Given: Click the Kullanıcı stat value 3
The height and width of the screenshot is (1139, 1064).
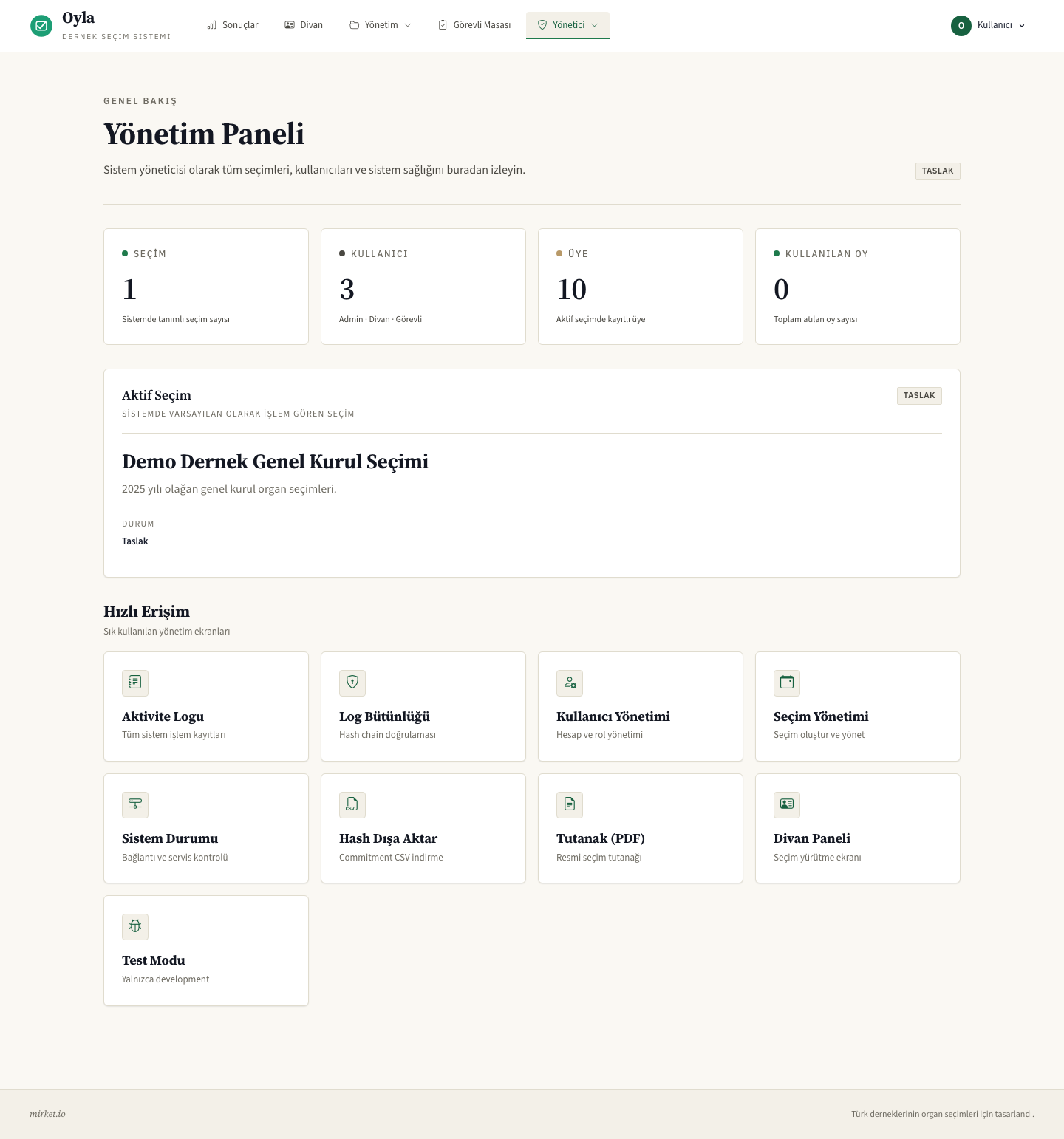Looking at the screenshot, I should click(x=347, y=289).
